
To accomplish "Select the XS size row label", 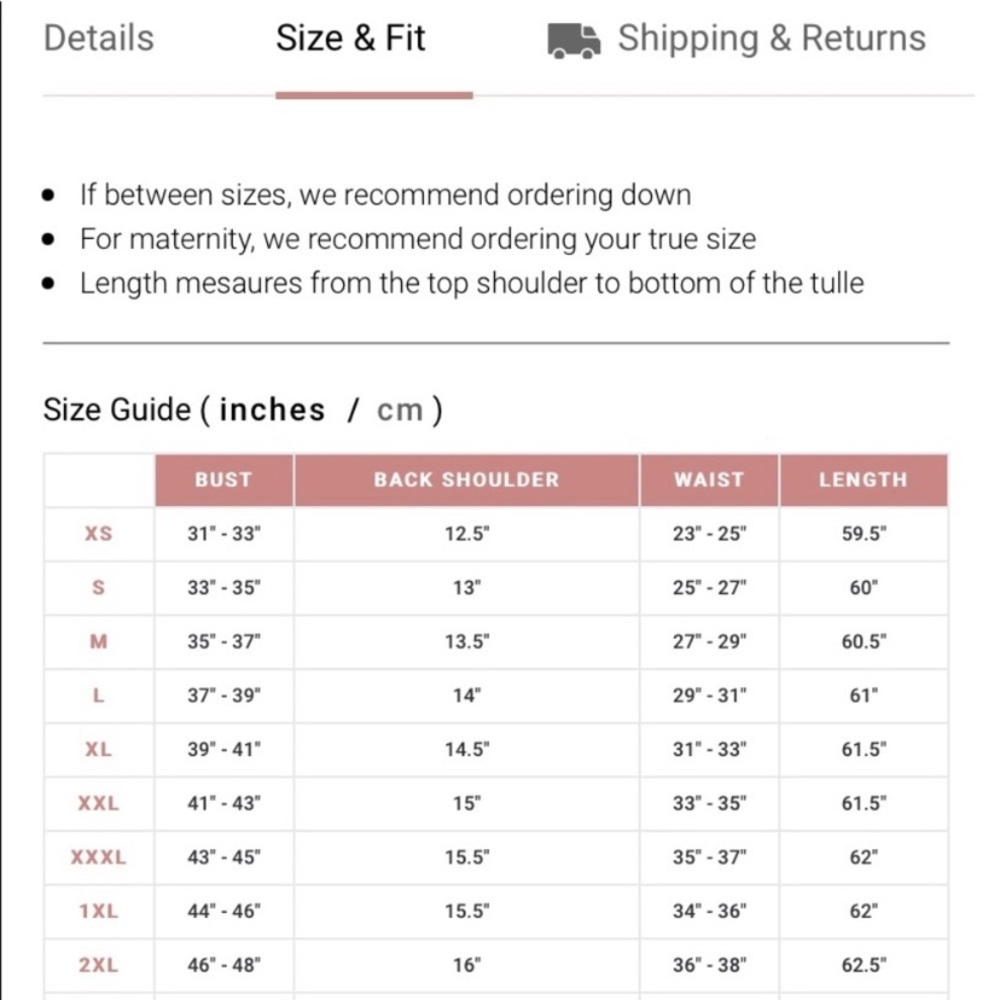I will (98, 533).
